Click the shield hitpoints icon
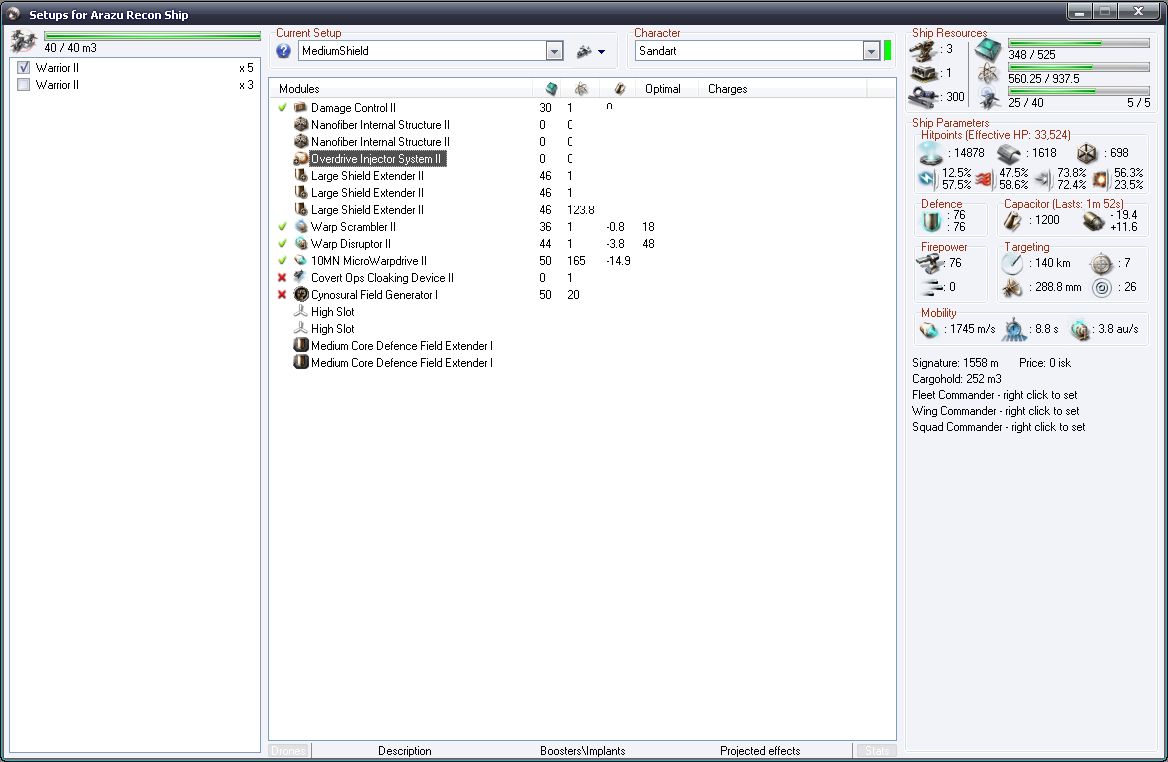Viewport: 1168px width, 762px height. (930, 153)
